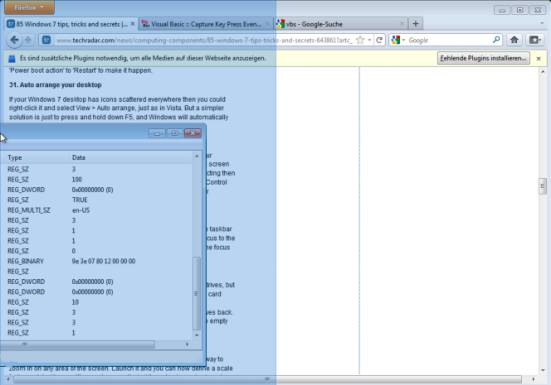551x385 pixels.
Task: Open a new tab with plus button
Action: point(416,24)
